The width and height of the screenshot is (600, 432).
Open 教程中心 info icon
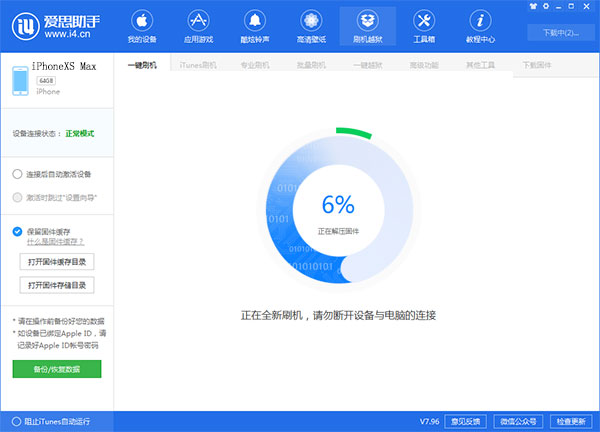[x=480, y=21]
